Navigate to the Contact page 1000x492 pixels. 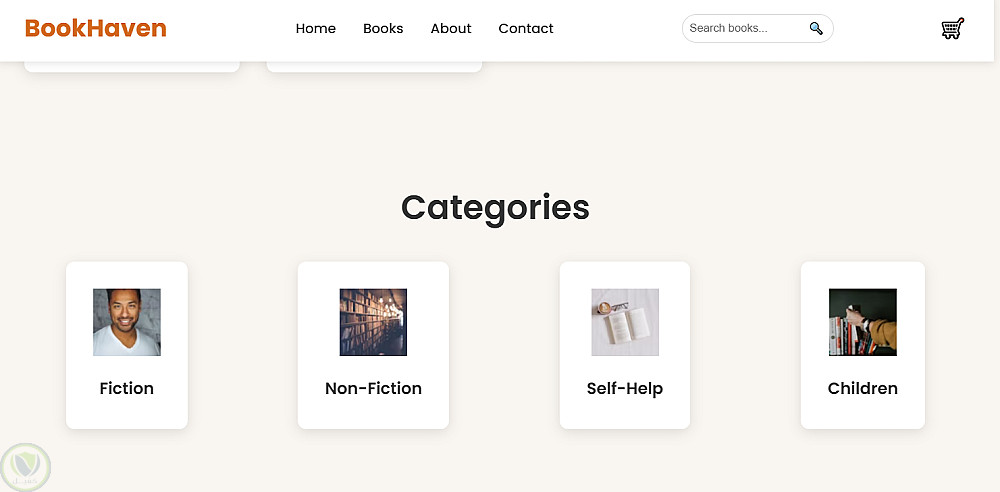coord(526,29)
